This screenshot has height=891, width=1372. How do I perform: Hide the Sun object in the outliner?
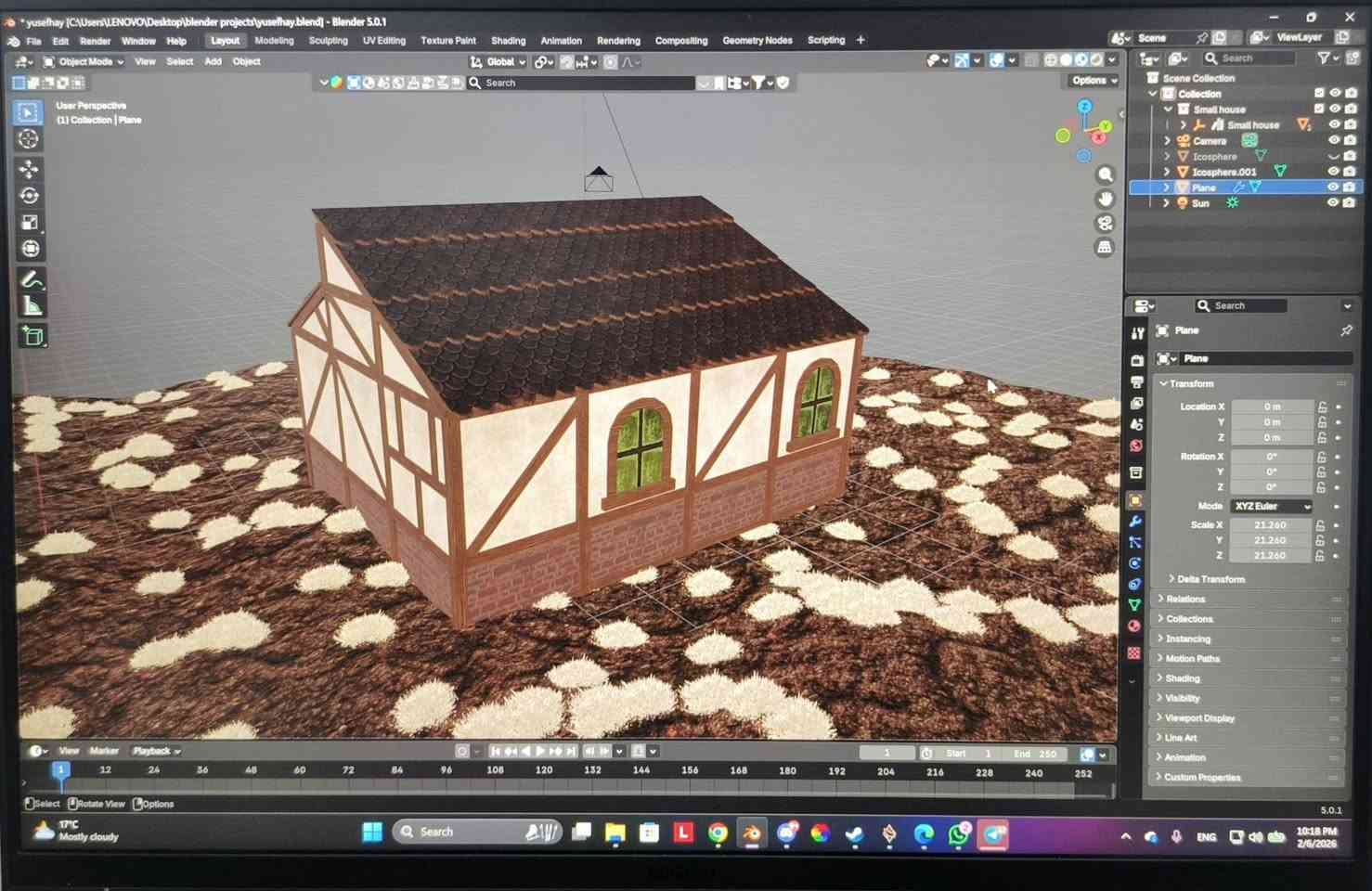point(1333,202)
